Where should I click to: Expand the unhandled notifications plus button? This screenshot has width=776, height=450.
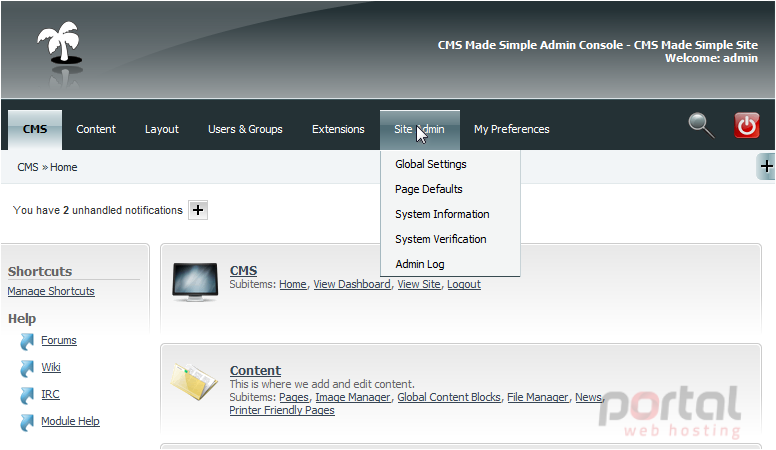(x=198, y=210)
